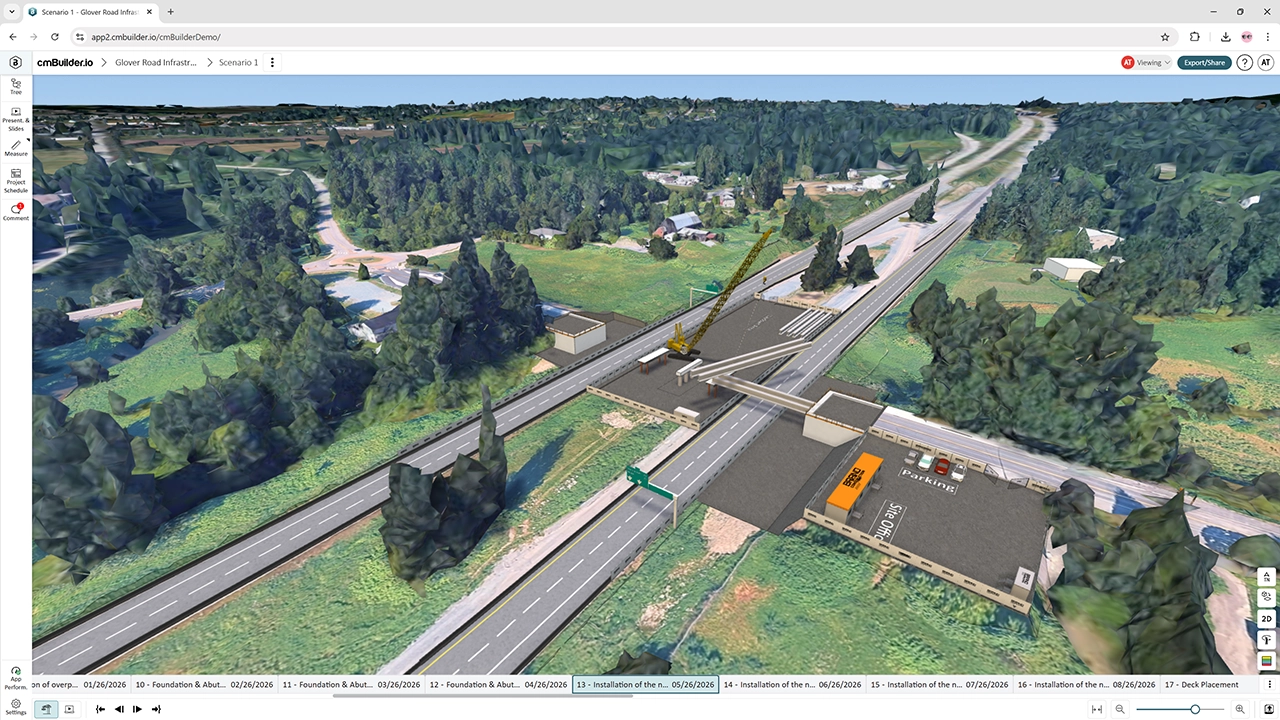Toggle the crane timeline view mode
Screen dimensions: 1280x720
point(47,709)
